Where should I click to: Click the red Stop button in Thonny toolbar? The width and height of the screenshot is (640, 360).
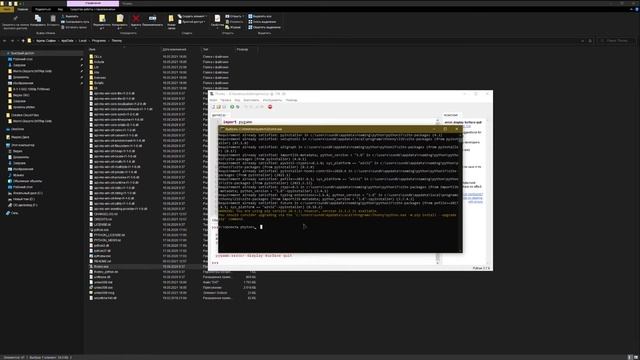point(270,107)
